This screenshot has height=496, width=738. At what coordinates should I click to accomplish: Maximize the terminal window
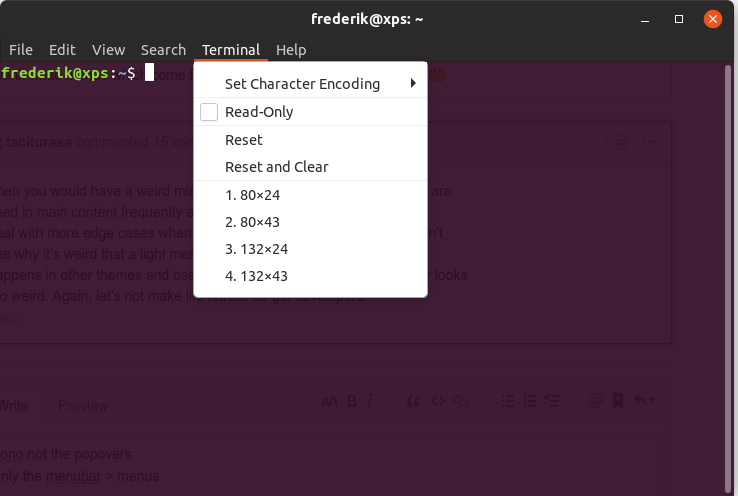pos(679,19)
